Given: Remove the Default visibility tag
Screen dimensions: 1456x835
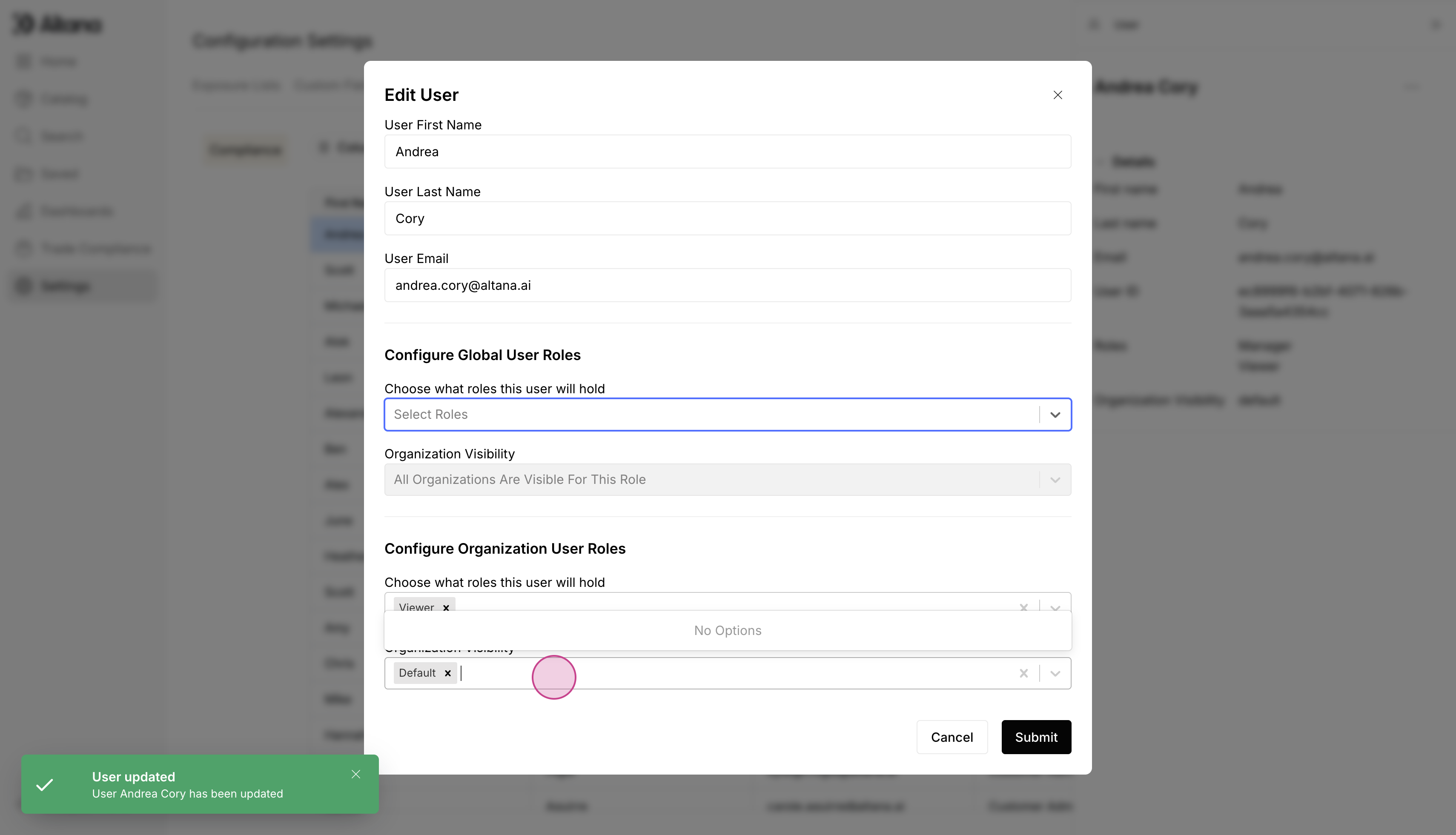Looking at the screenshot, I should [447, 673].
